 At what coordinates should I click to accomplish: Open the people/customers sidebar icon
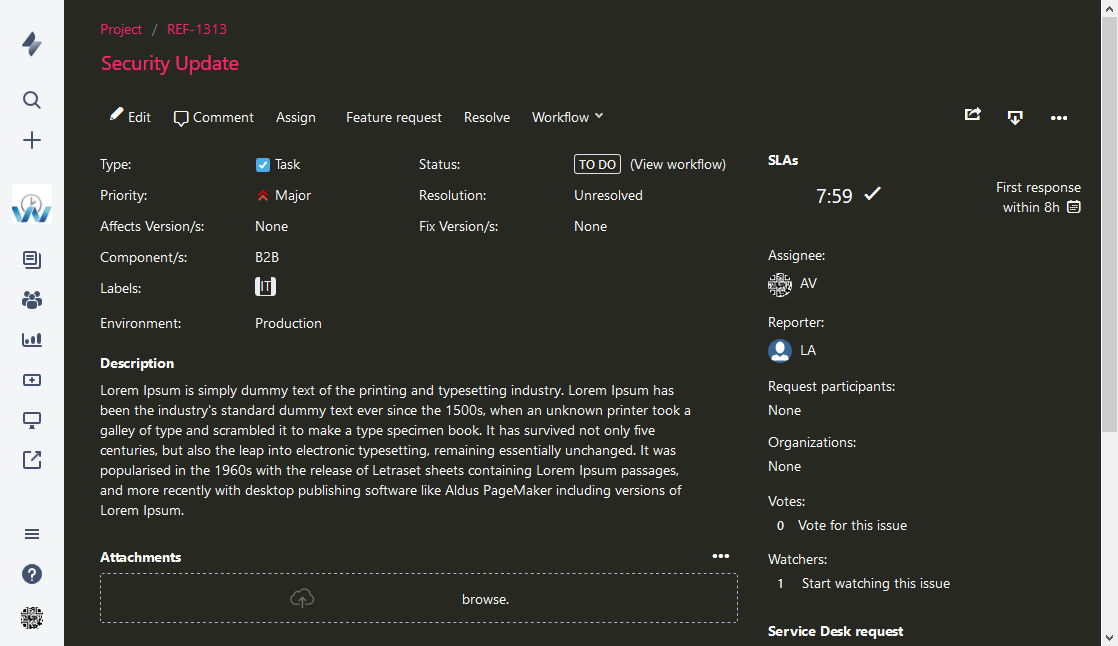tap(31, 299)
